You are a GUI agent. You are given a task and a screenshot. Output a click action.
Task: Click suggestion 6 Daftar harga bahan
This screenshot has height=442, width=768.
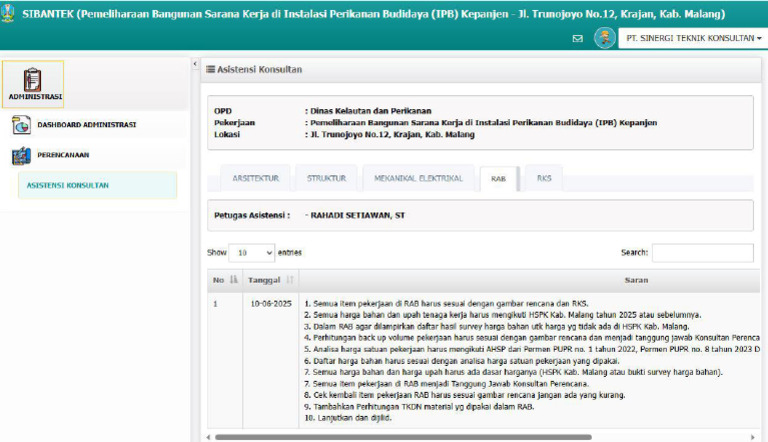point(462,361)
